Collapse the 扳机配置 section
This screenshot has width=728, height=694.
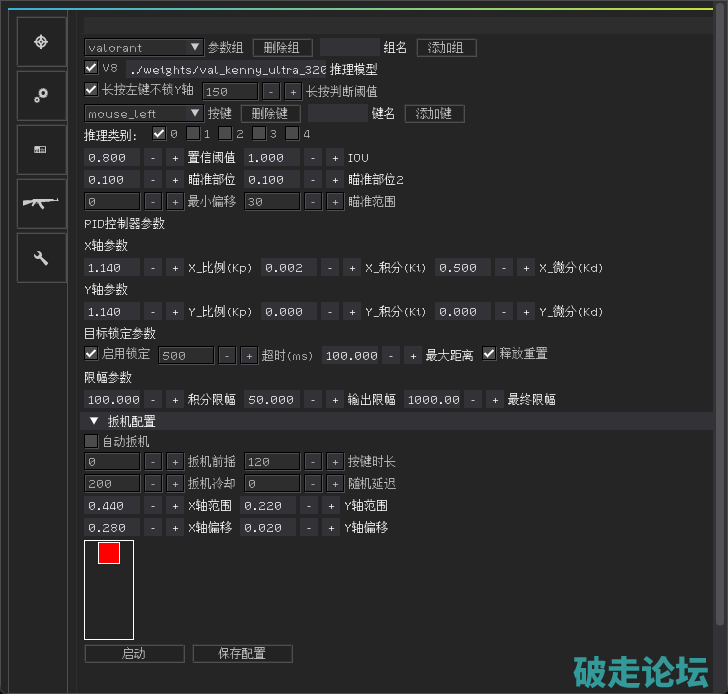click(x=94, y=422)
